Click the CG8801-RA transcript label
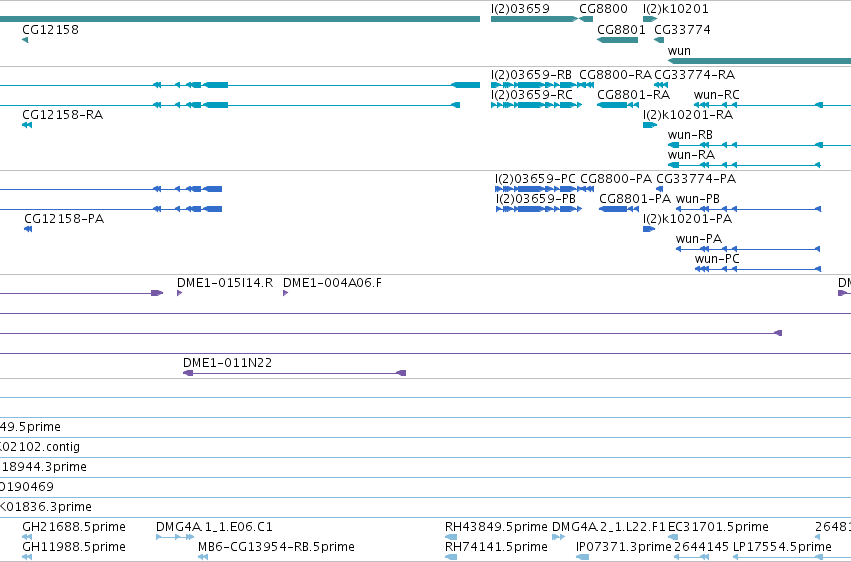Image resolution: width=851 pixels, height=562 pixels. point(633,95)
